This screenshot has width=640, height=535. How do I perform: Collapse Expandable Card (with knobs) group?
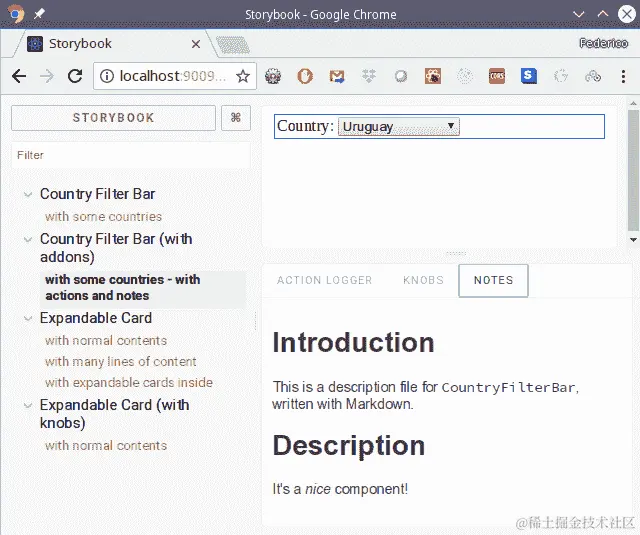(x=114, y=414)
